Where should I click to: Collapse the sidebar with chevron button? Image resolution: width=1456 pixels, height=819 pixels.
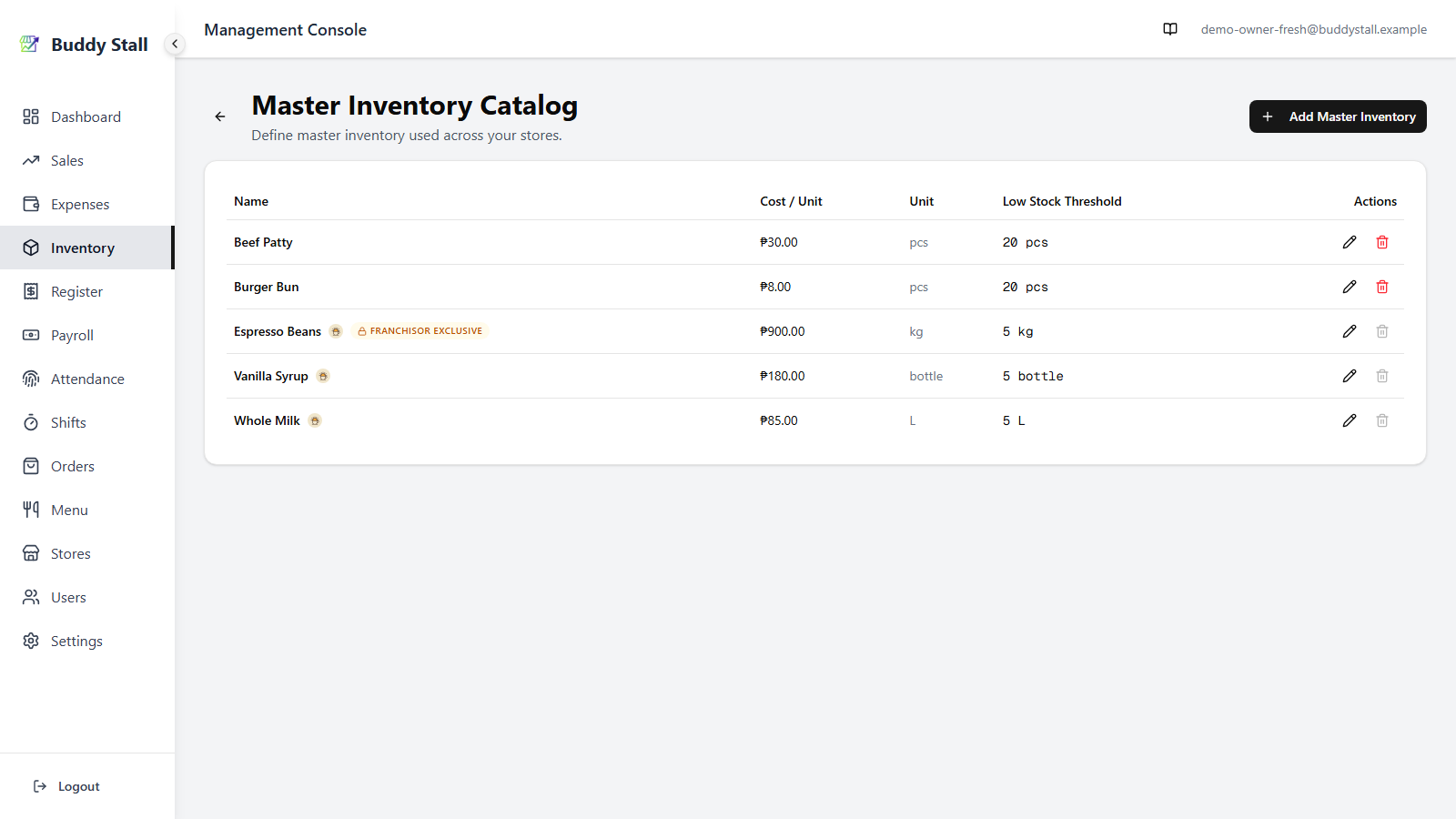tap(175, 44)
